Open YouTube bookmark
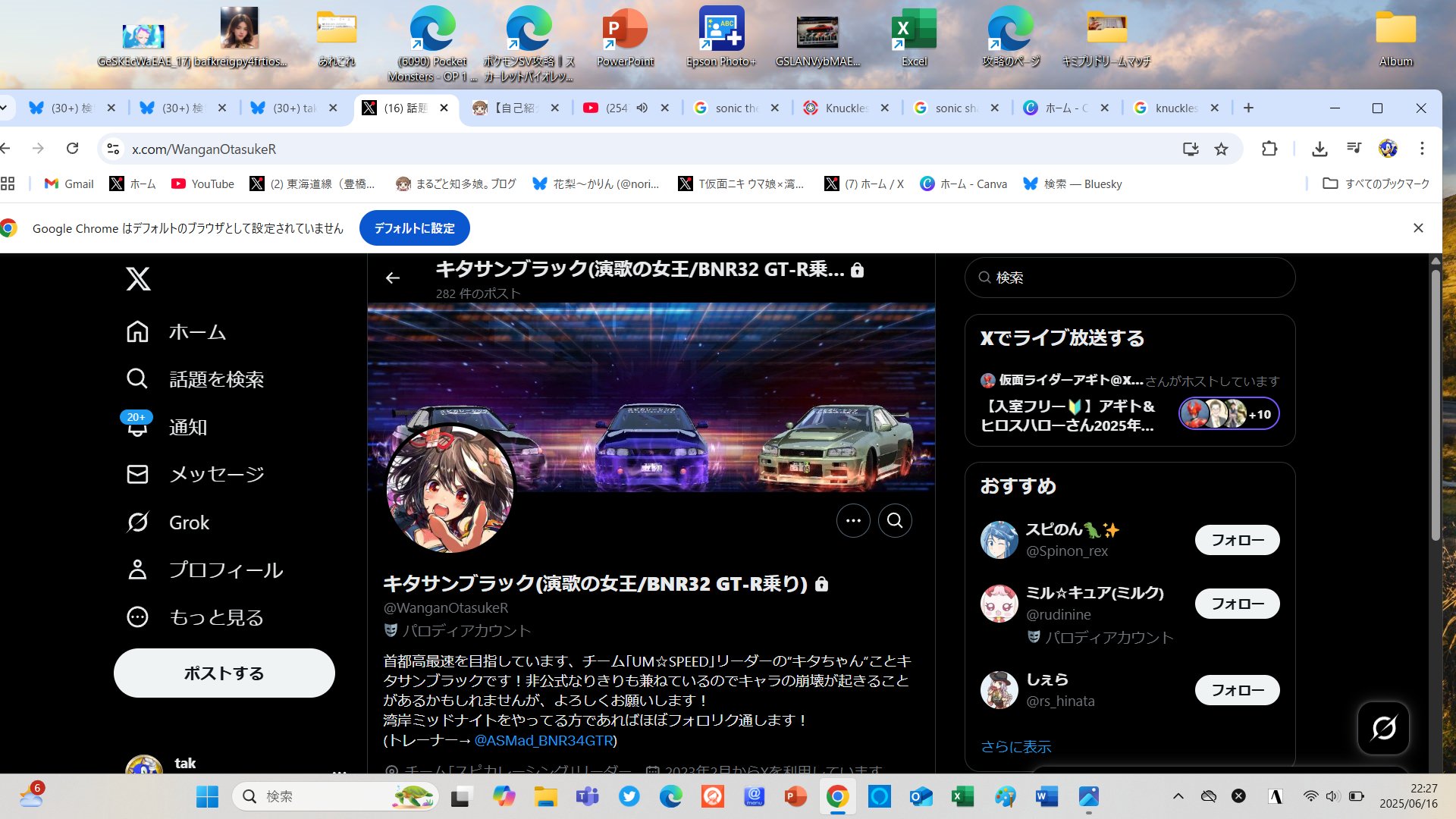The image size is (1456, 819). click(202, 184)
